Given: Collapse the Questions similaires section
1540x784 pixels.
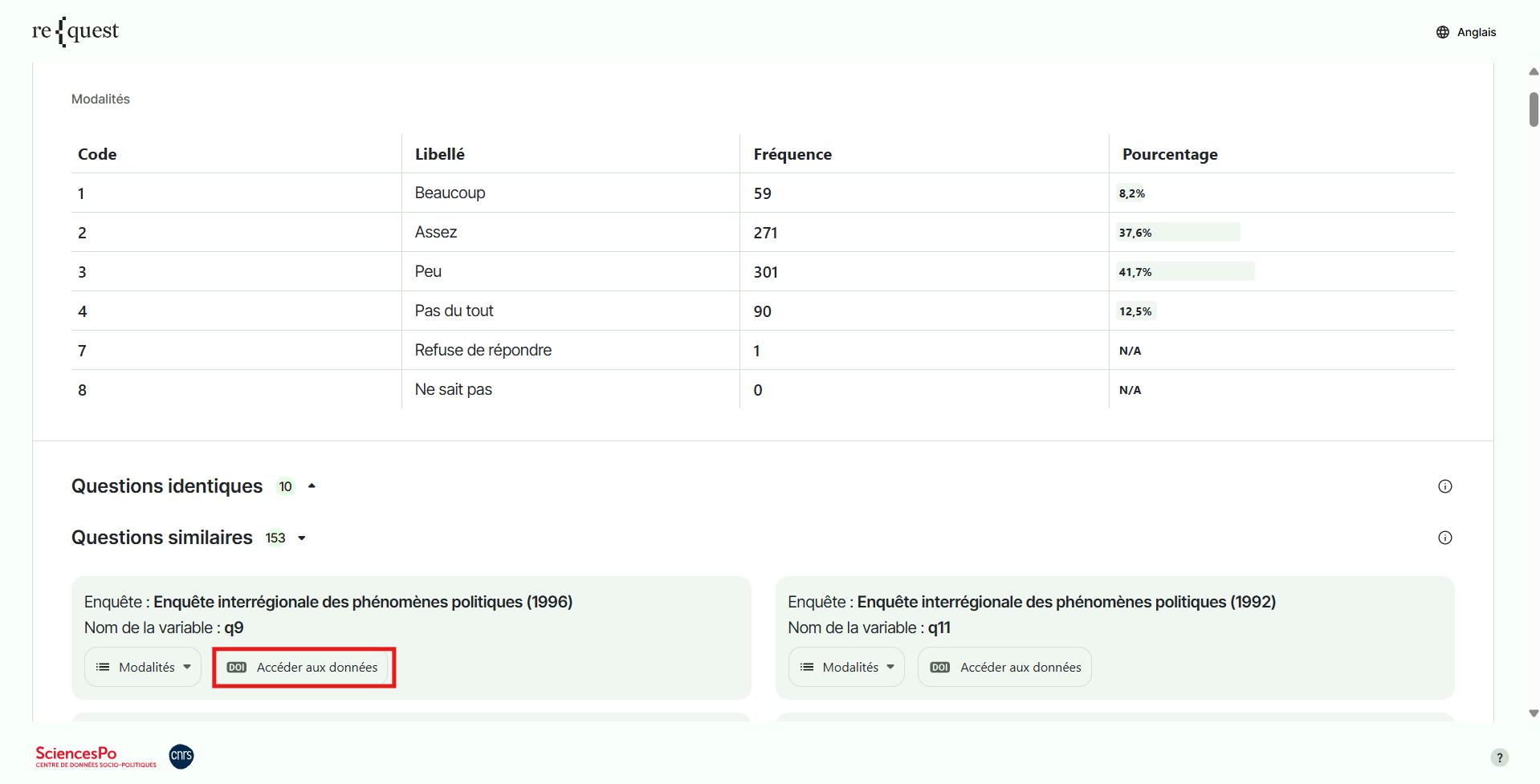Looking at the screenshot, I should tap(302, 538).
